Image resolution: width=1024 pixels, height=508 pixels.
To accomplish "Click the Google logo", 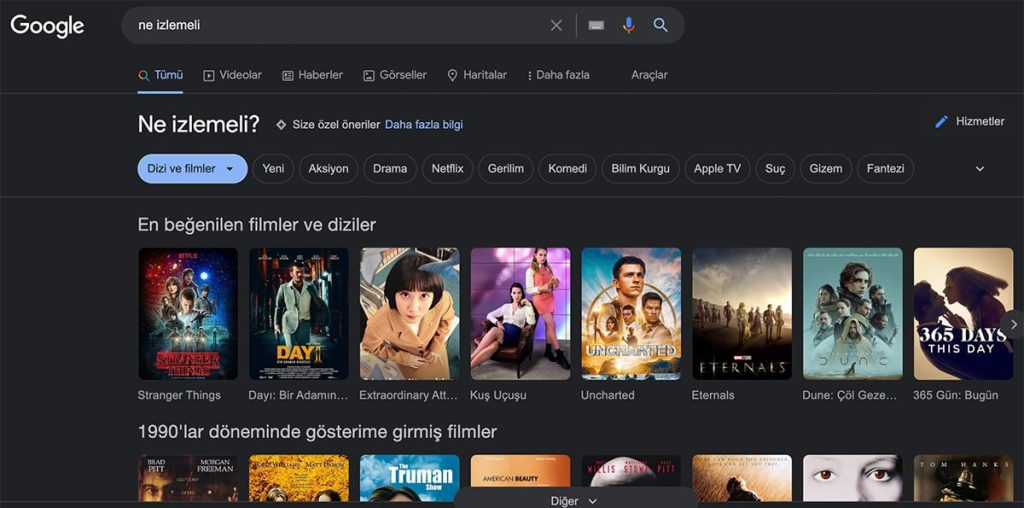I will [x=47, y=26].
